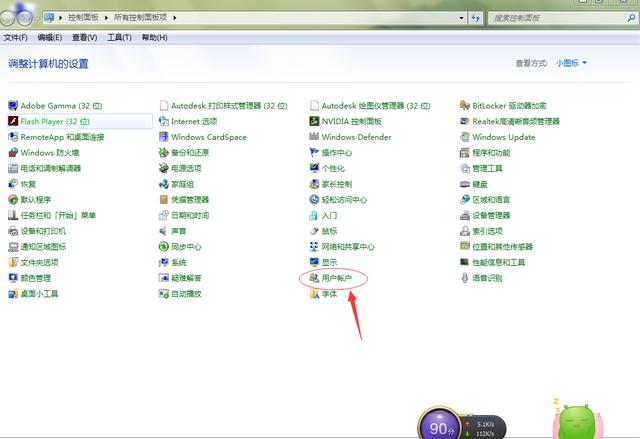Open BitLocker 驱动器加密
Viewport: 640px width, 439px height.
[x=503, y=106]
